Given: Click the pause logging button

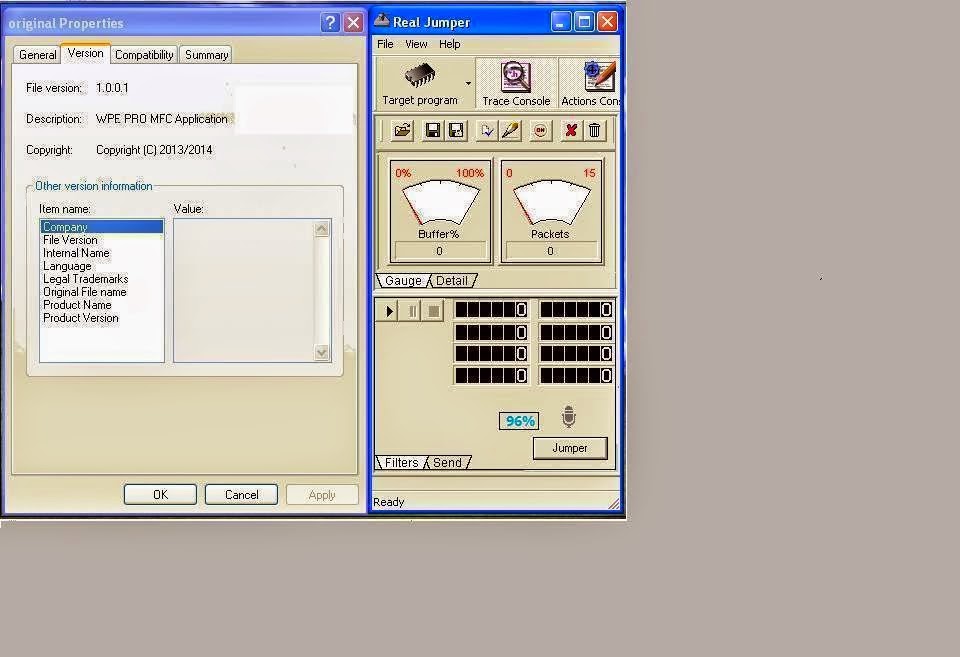Looking at the screenshot, I should tap(412, 311).
